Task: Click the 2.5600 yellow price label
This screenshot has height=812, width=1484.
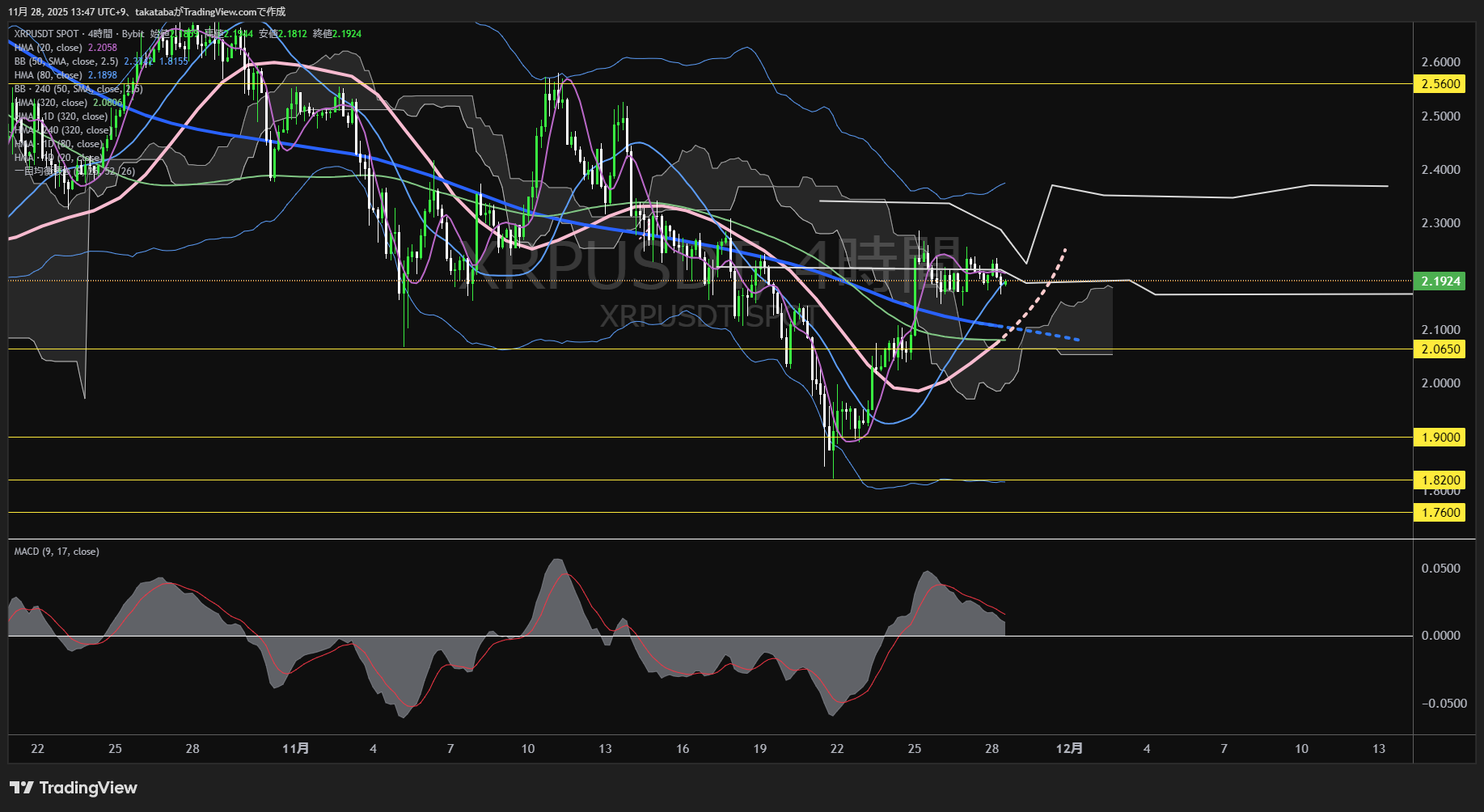Action: (1440, 84)
